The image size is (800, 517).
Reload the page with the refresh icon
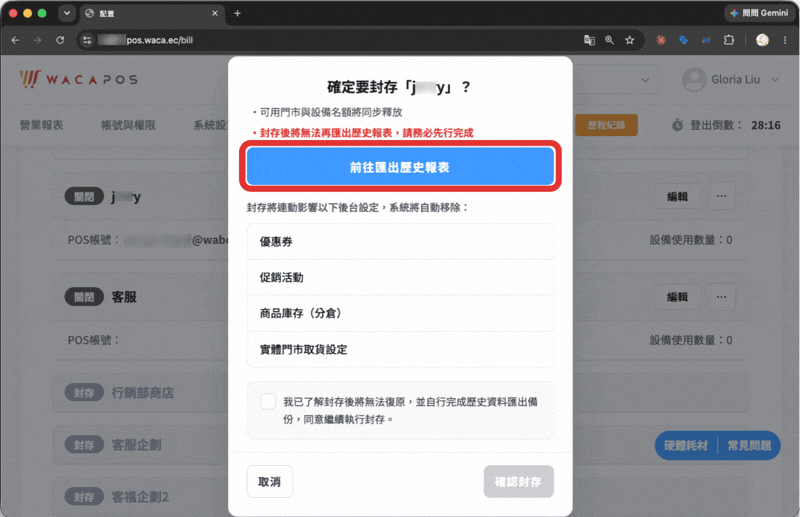click(60, 40)
